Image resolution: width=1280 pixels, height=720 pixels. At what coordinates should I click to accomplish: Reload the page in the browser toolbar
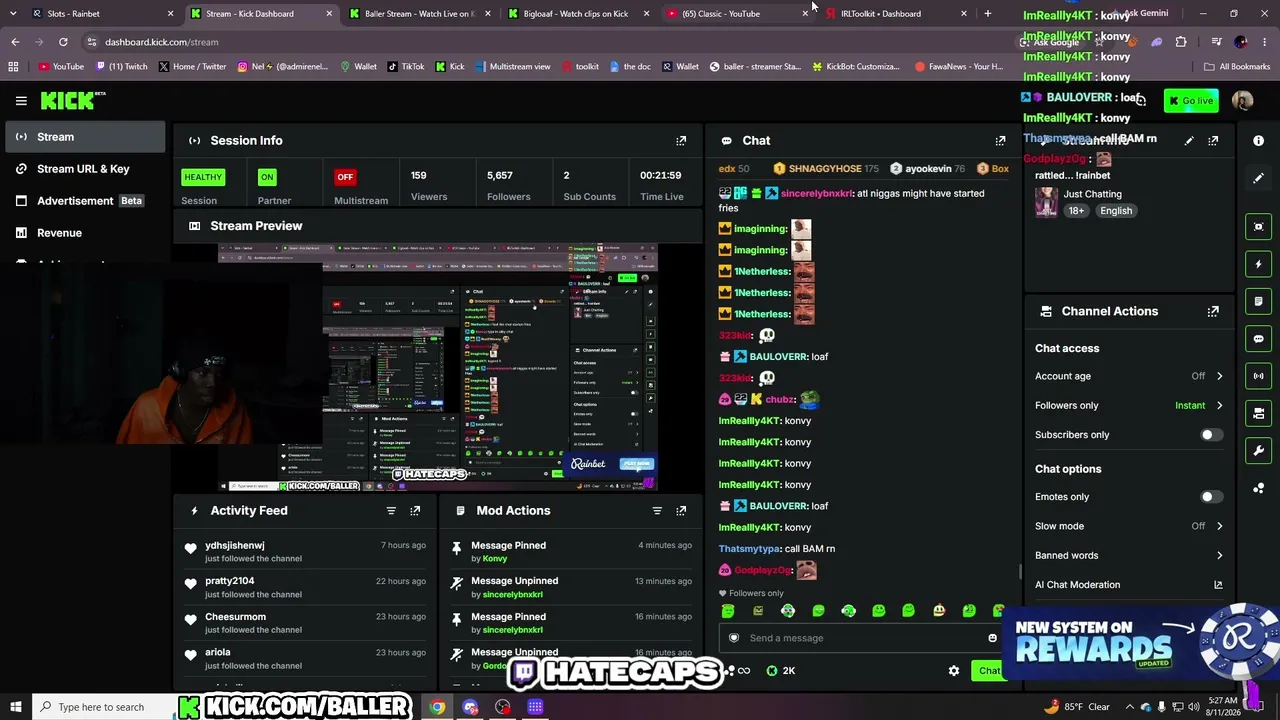tap(63, 42)
